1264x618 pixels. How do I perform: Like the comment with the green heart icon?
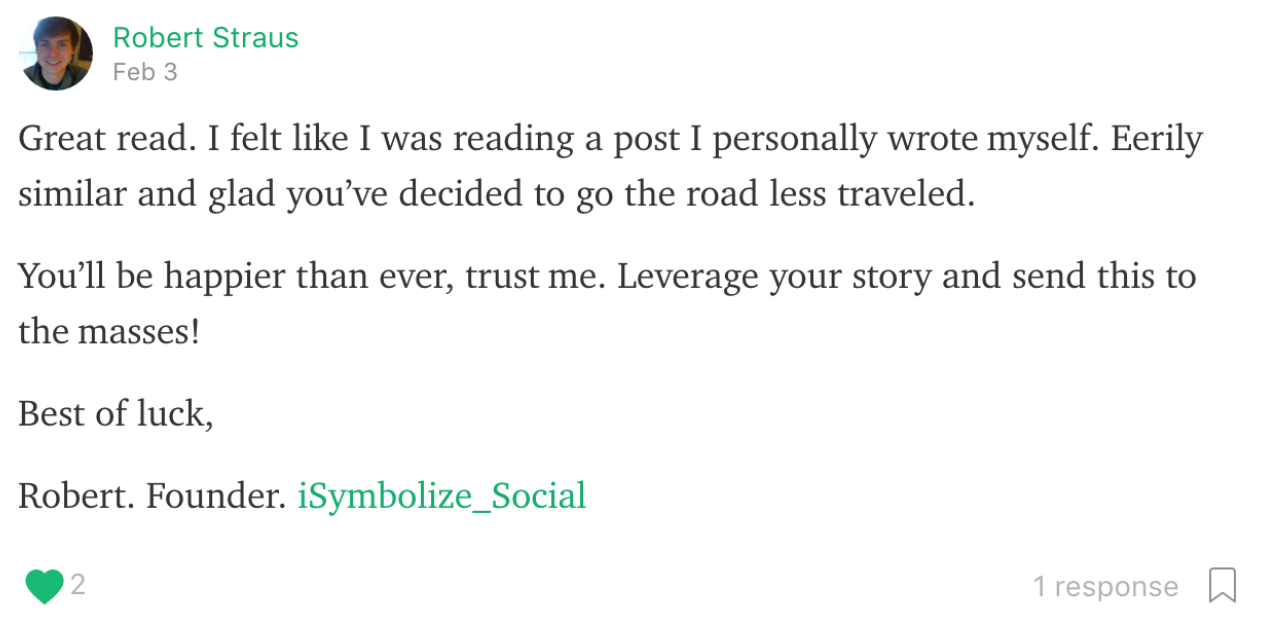coord(44,586)
